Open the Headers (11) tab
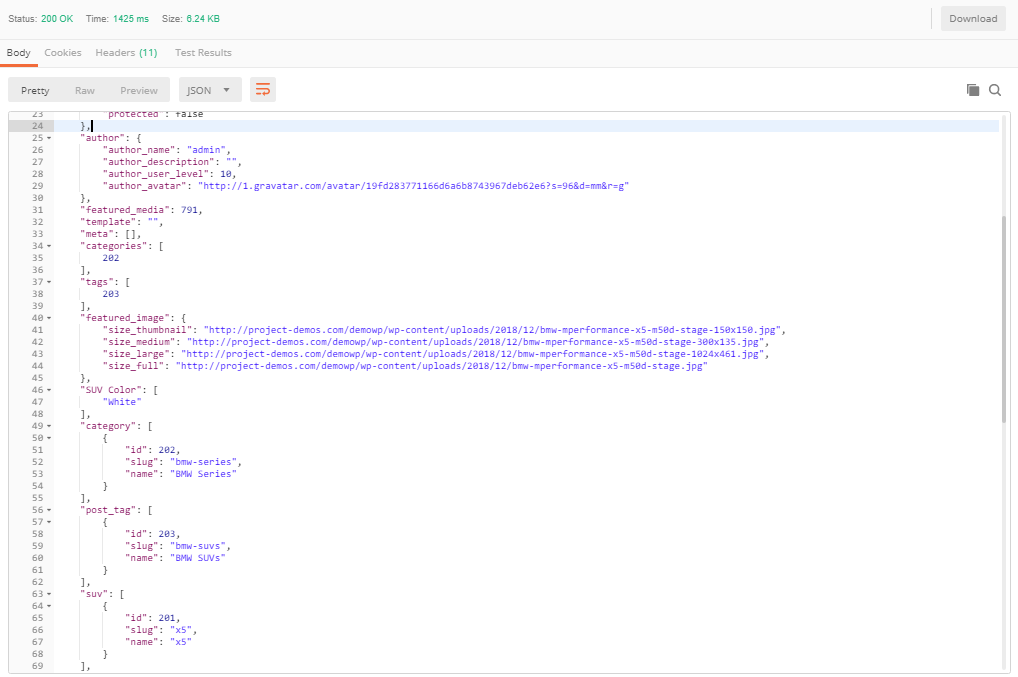 (127, 53)
